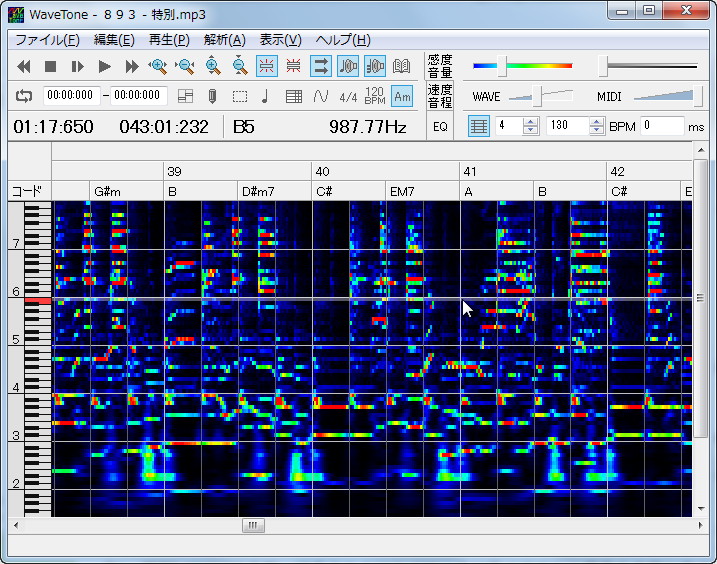The width and height of the screenshot is (717, 564).
Task: Open the 再生(P) menu
Action: (x=169, y=40)
